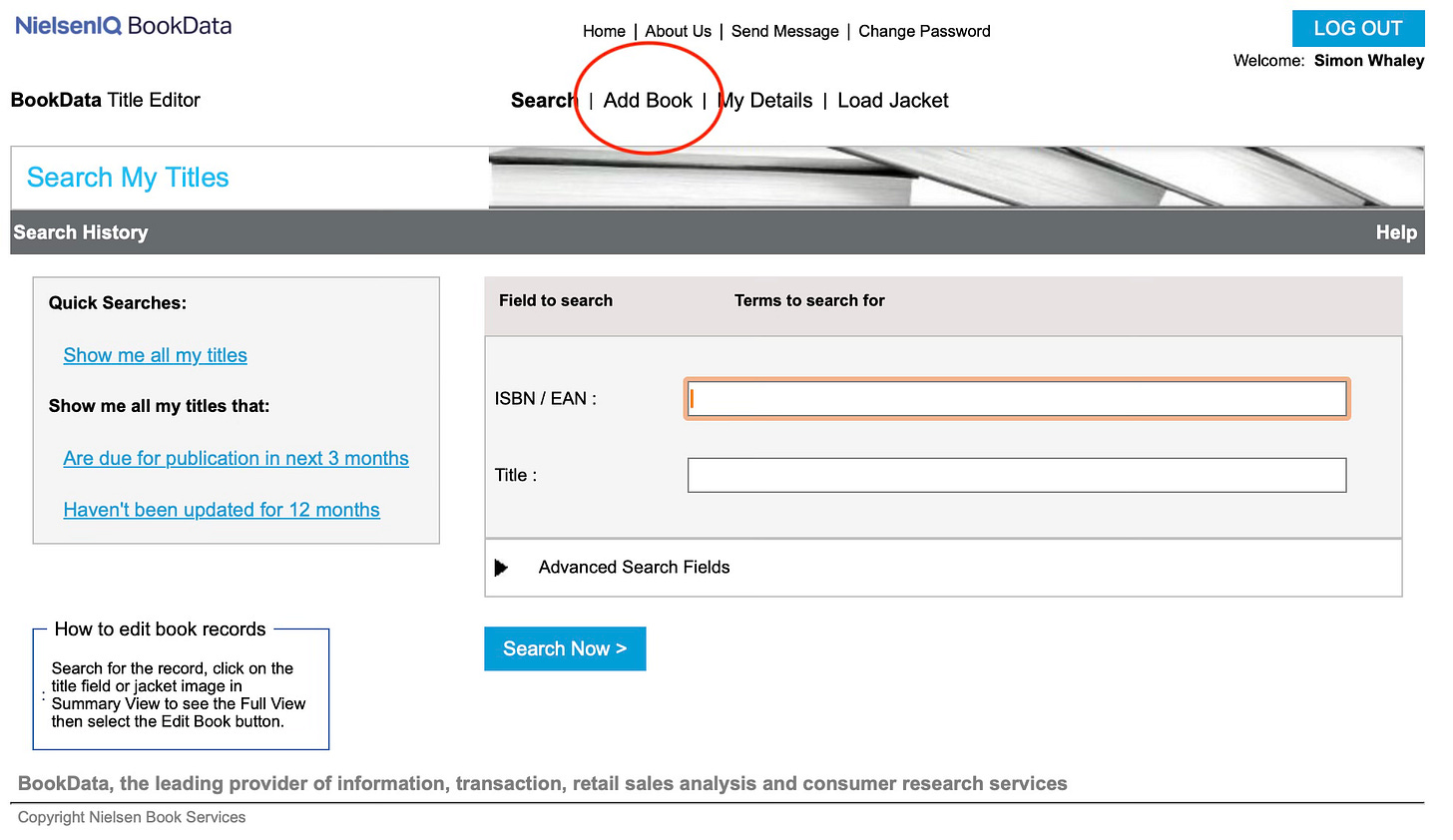Click the books banner image
The height and width of the screenshot is (840, 1453).
click(956, 179)
